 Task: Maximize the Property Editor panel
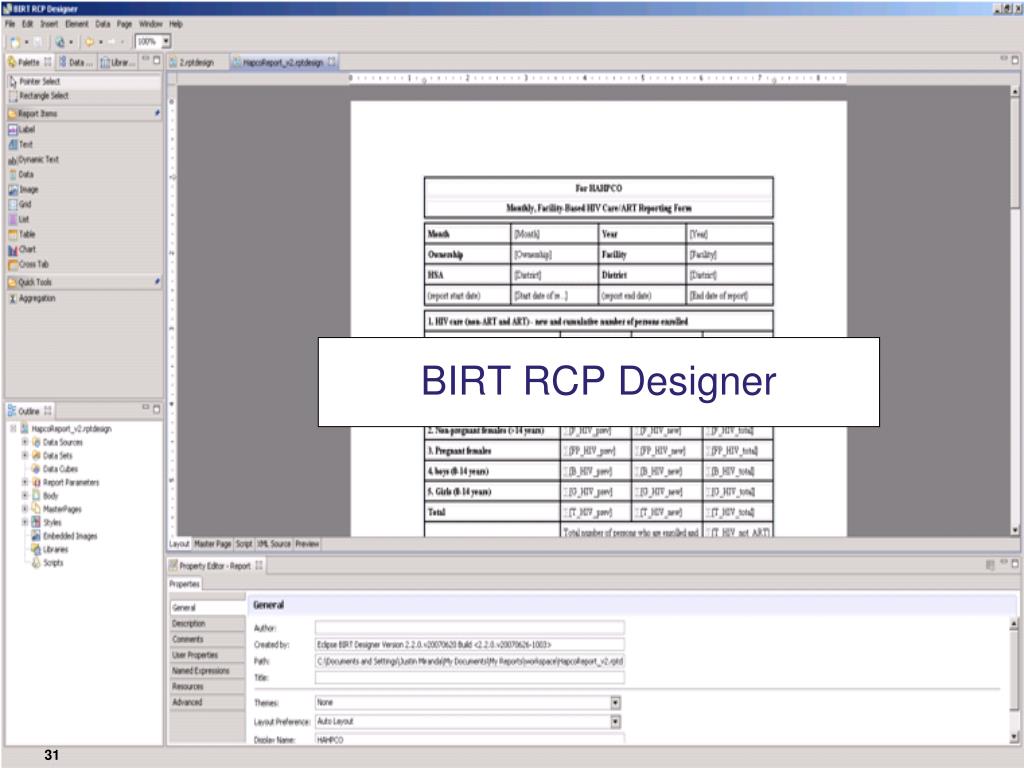pyautogui.click(x=1015, y=564)
